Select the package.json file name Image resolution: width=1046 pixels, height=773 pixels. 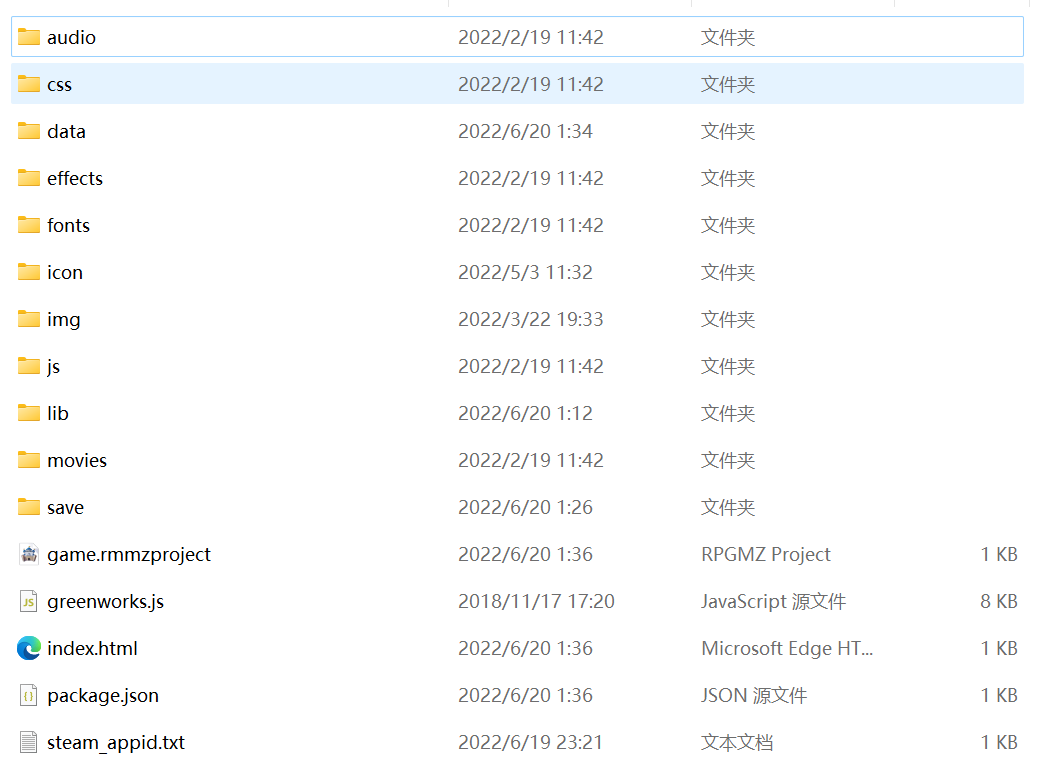coord(103,696)
